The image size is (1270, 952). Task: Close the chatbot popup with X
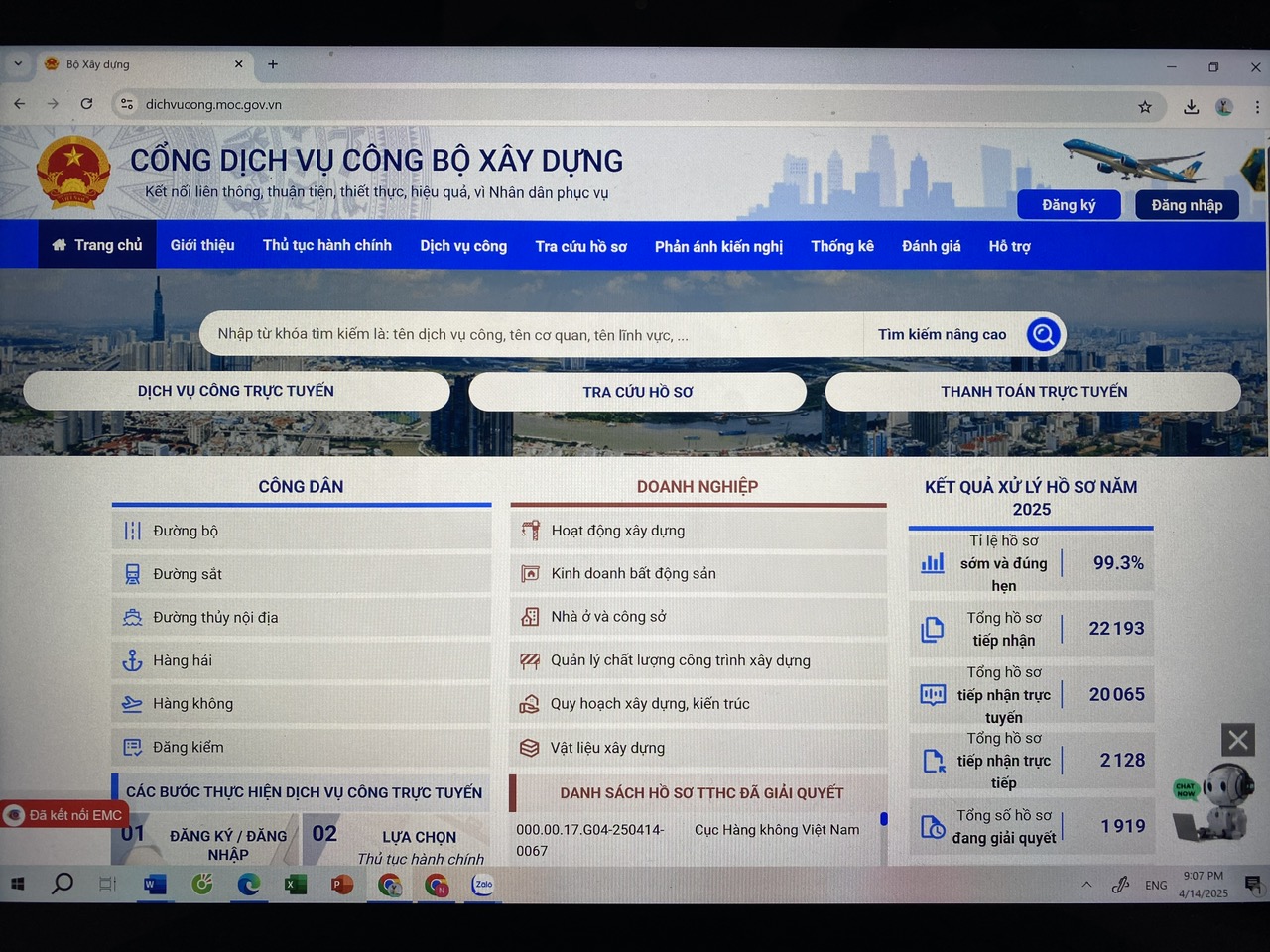pyautogui.click(x=1237, y=740)
